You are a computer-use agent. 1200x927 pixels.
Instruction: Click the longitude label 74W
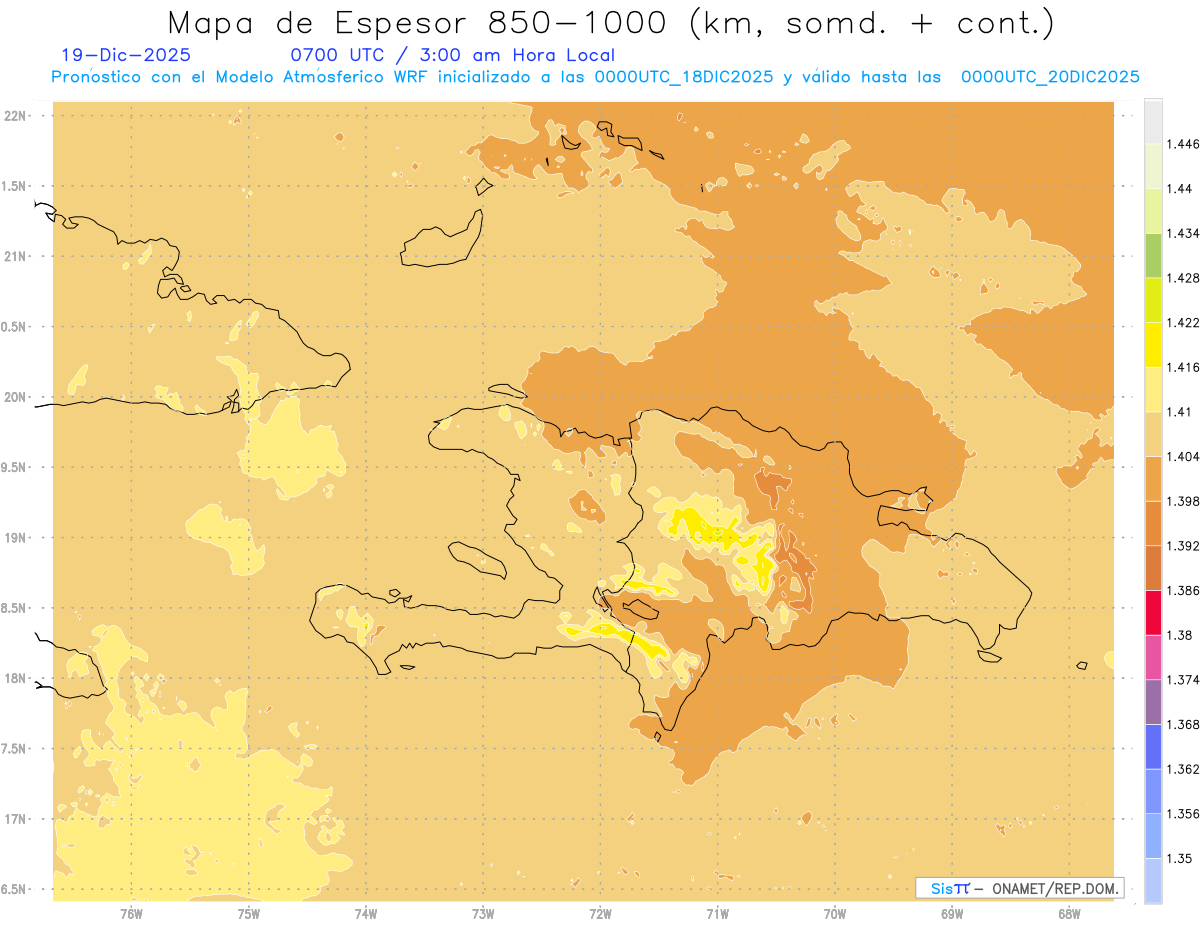coord(366,914)
